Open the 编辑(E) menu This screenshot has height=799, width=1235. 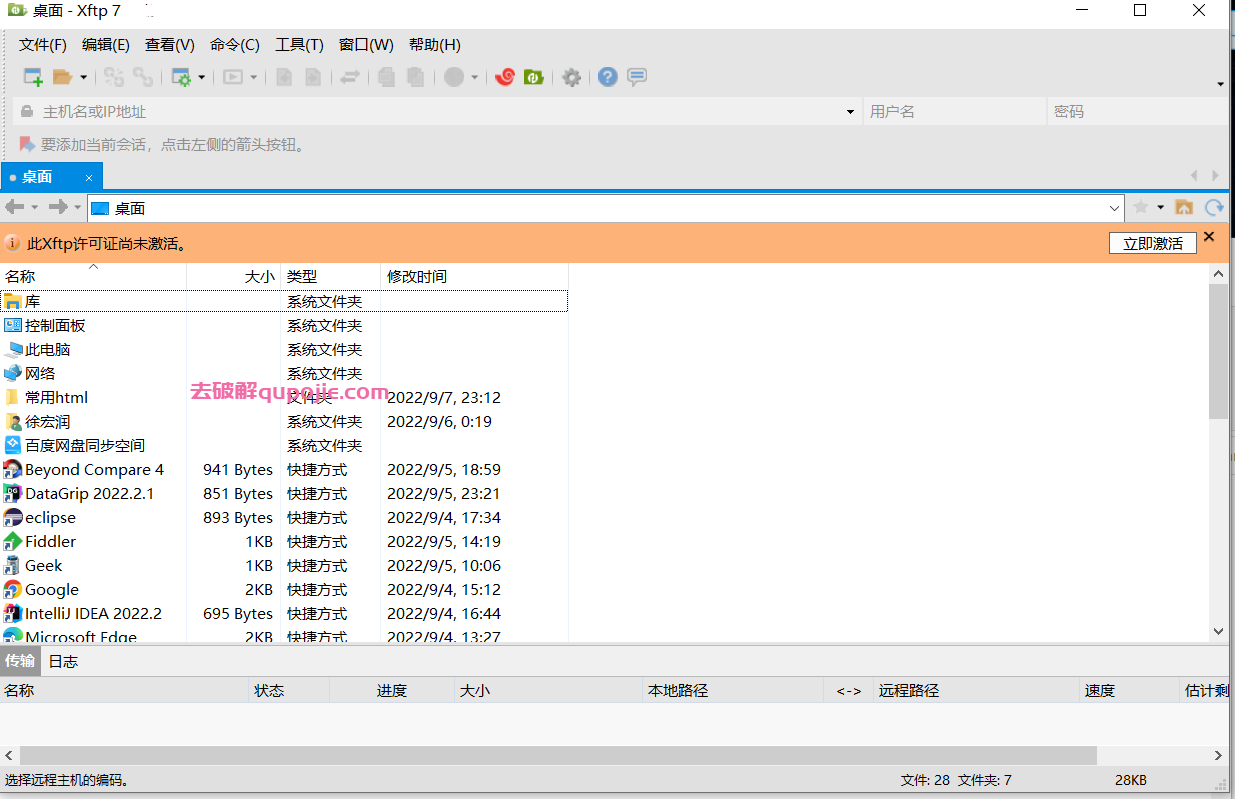[x=106, y=45]
